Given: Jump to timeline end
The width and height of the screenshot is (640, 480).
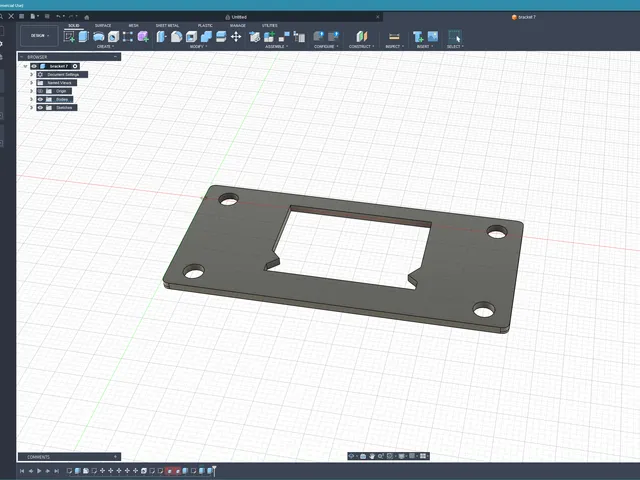Looking at the screenshot, I should click(57, 471).
